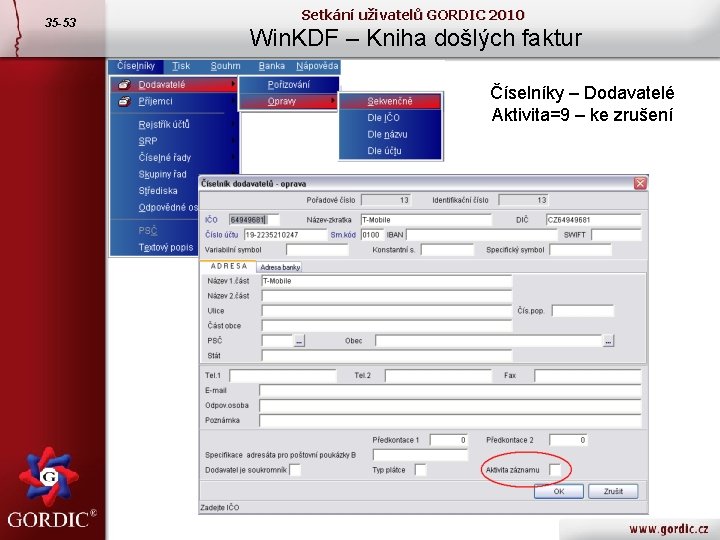Open the Banka menu
This screenshot has height=540, width=720.
pos(271,66)
